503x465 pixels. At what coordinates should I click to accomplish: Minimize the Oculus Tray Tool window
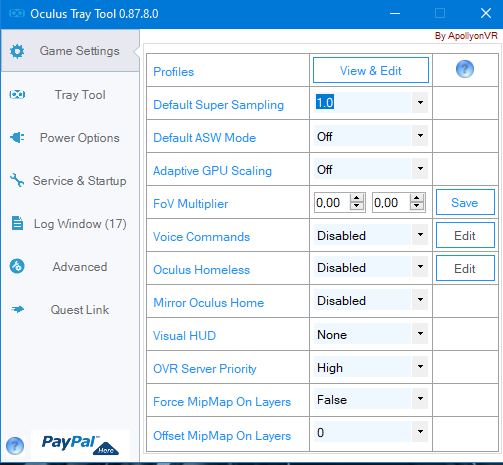[395, 13]
